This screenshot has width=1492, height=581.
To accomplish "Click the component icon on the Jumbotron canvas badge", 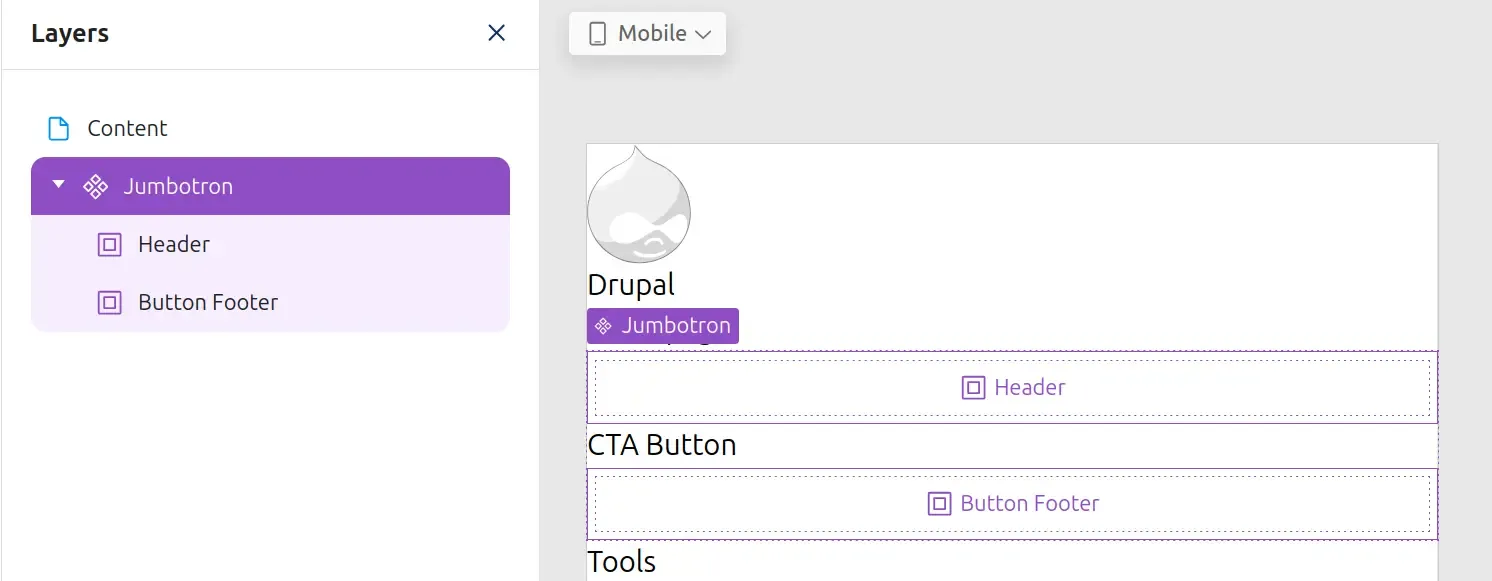I will (603, 325).
